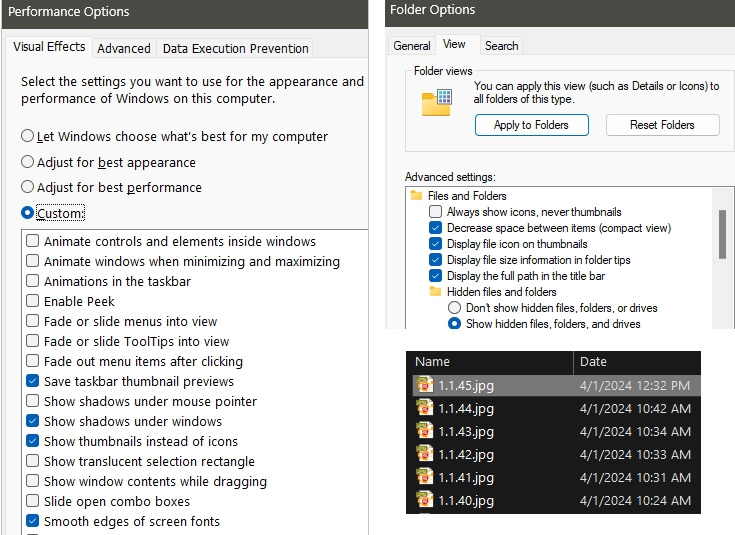Enable Slide open combo boxes
The width and height of the screenshot is (735, 535).
(x=32, y=501)
